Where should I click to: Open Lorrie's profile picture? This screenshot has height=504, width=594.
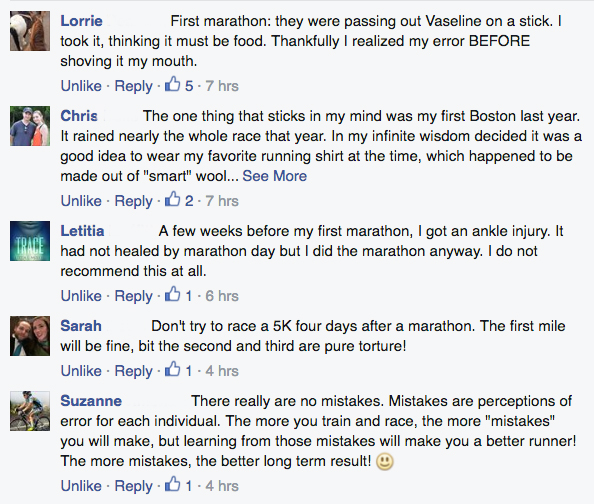(x=30, y=31)
